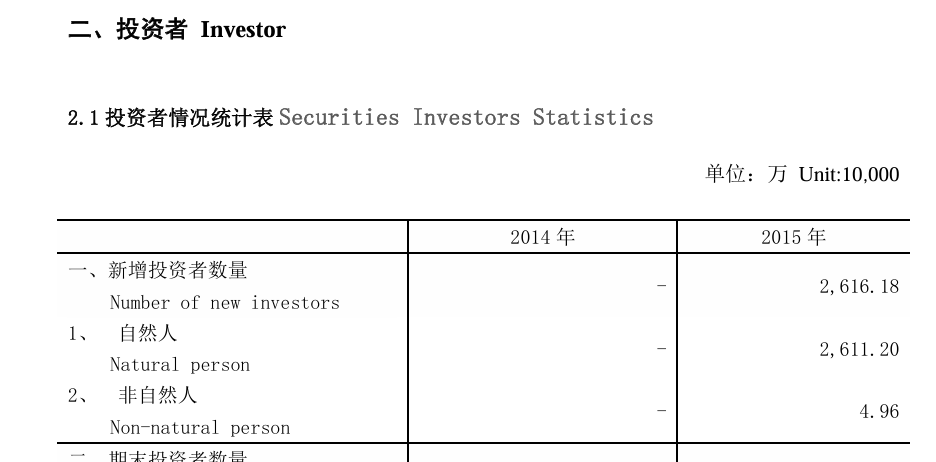The image size is (936, 462).
Task: Select the "2014 年" column header
Action: click(x=542, y=237)
